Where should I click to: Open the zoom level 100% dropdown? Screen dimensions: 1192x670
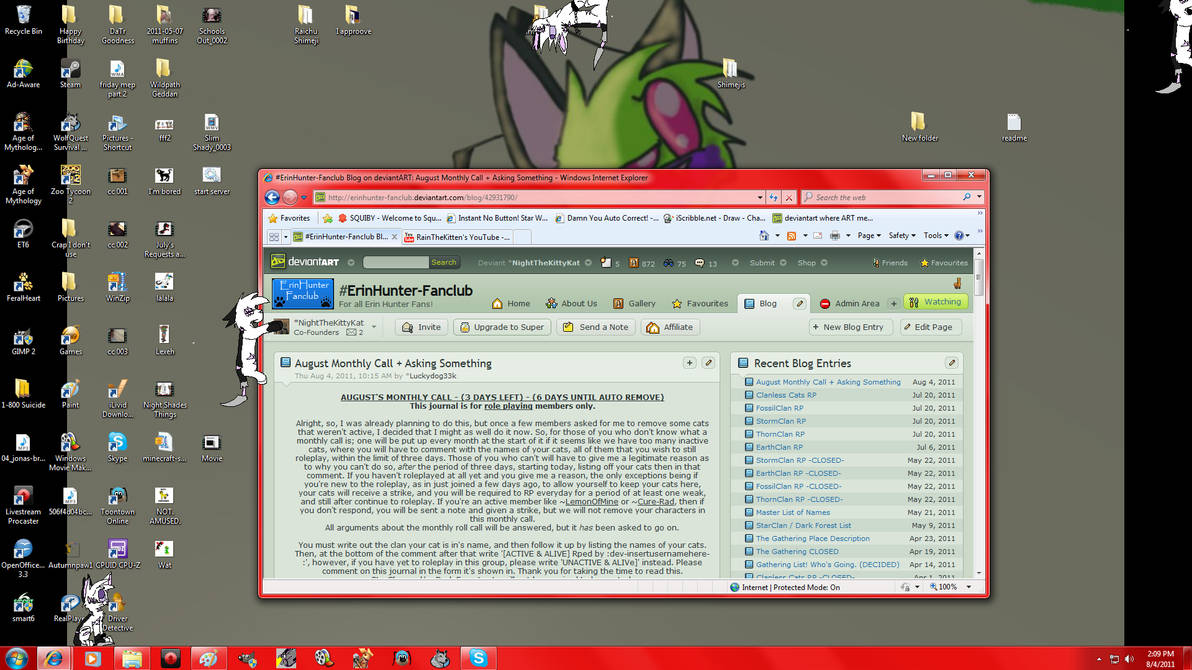point(968,587)
